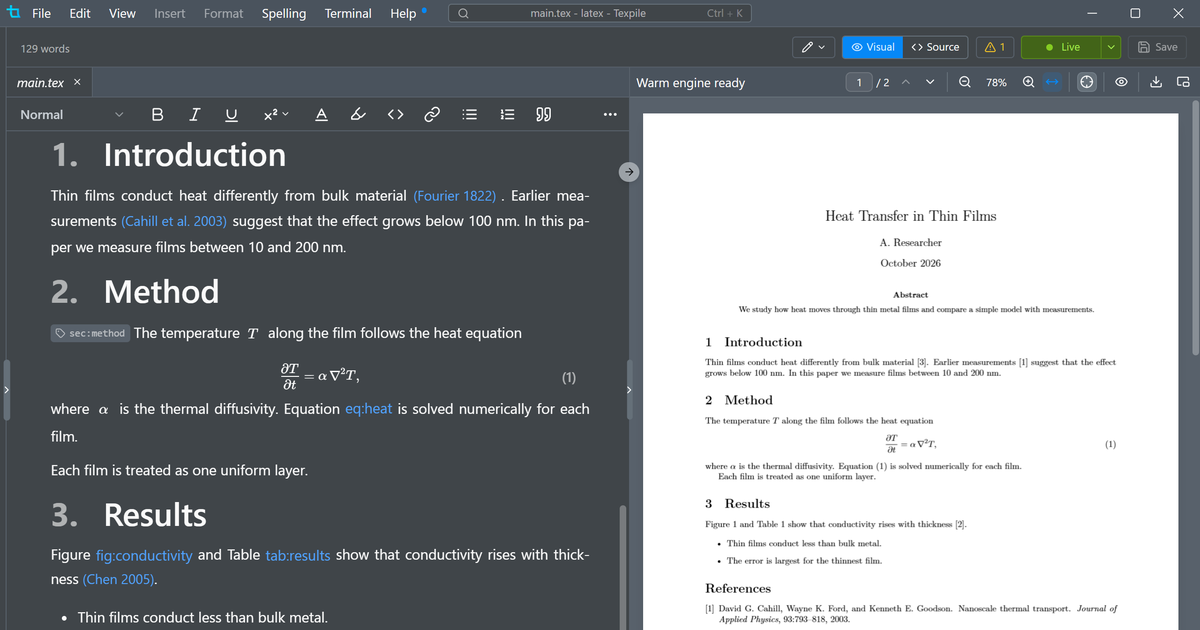Open the Help menu

pos(403,13)
